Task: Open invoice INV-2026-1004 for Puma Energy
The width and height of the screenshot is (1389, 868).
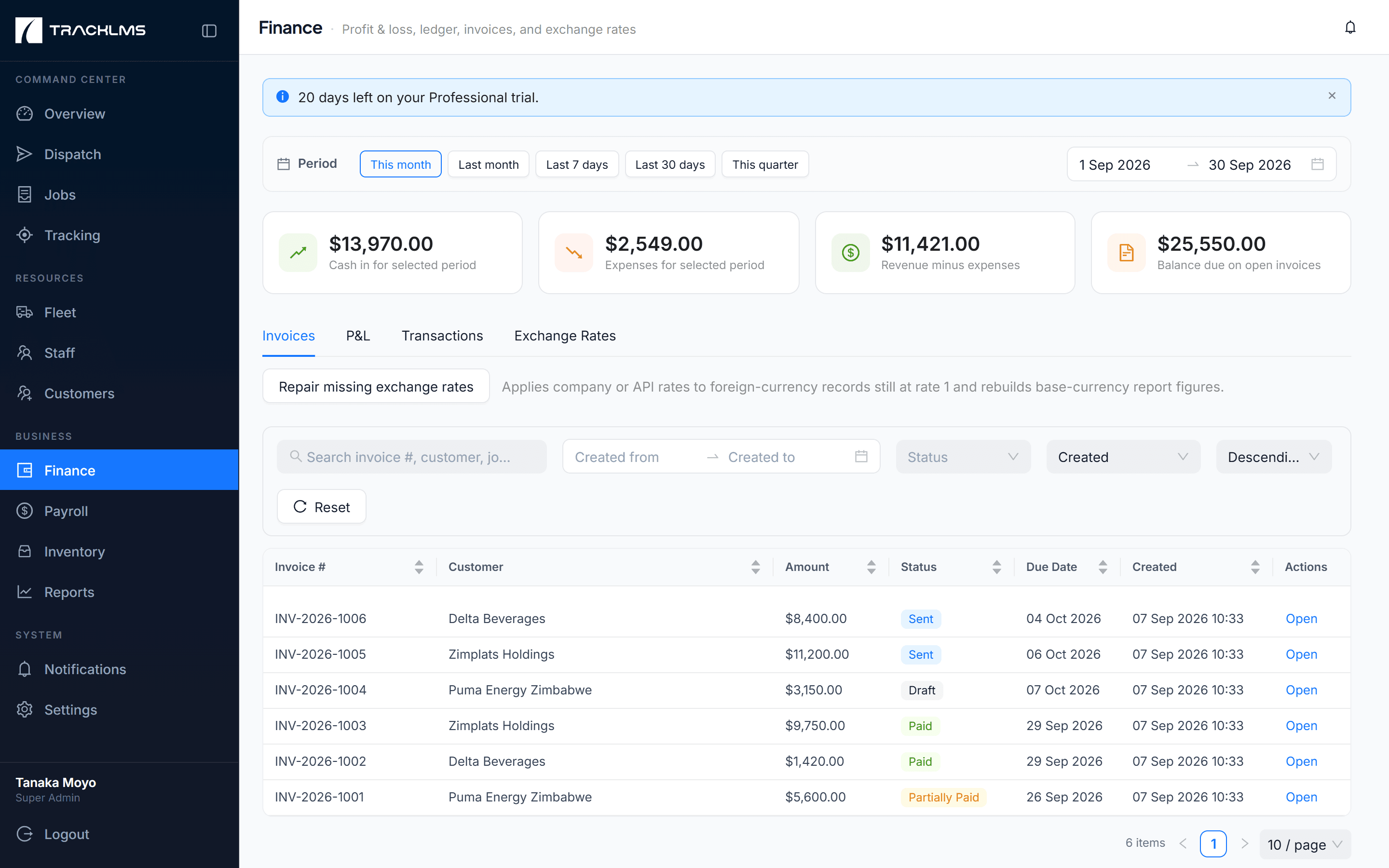Action: [x=1301, y=690]
